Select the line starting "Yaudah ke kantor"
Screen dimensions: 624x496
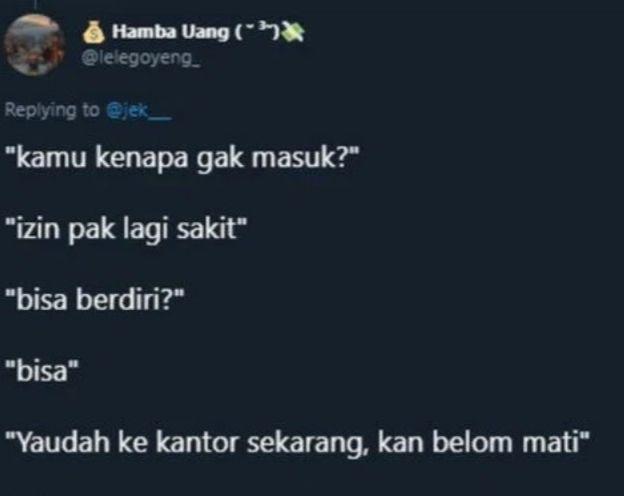tap(297, 443)
